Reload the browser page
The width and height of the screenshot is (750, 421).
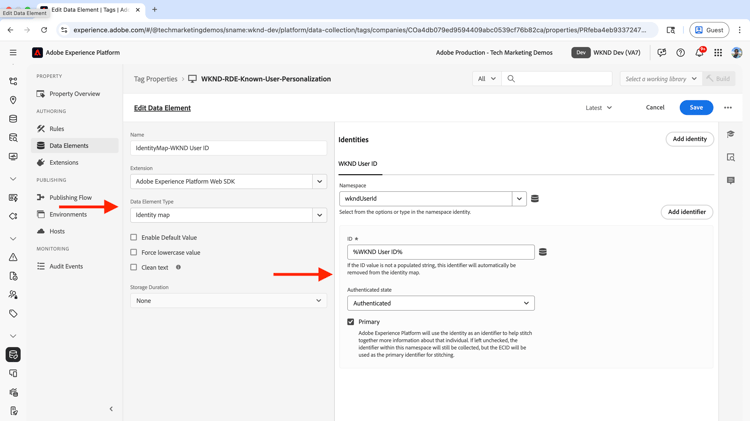point(44,30)
